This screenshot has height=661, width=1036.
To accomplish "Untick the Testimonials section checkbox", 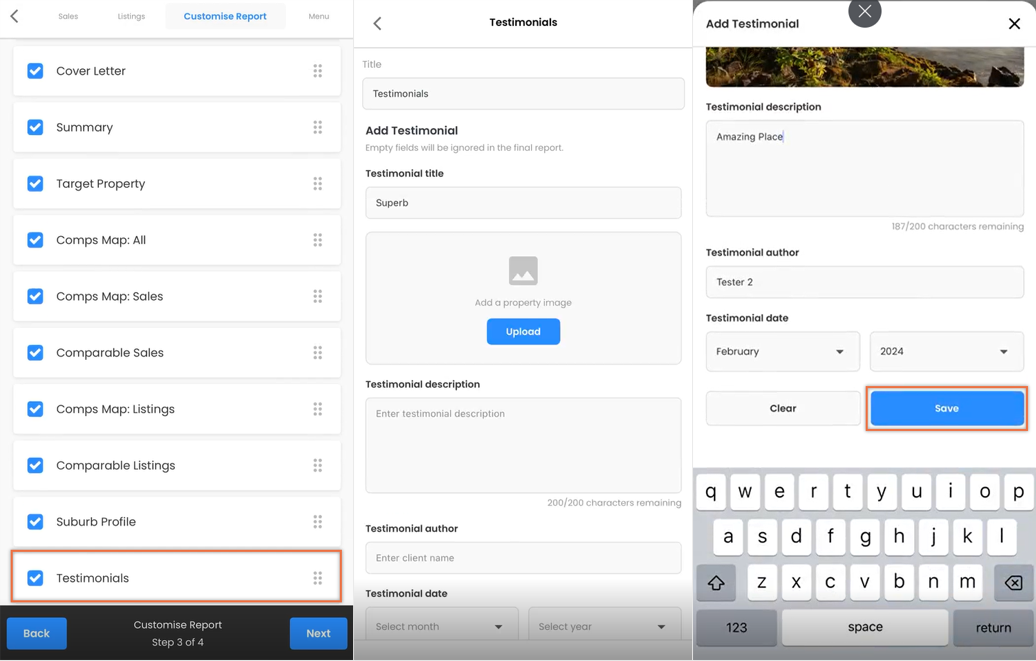I will (x=35, y=578).
